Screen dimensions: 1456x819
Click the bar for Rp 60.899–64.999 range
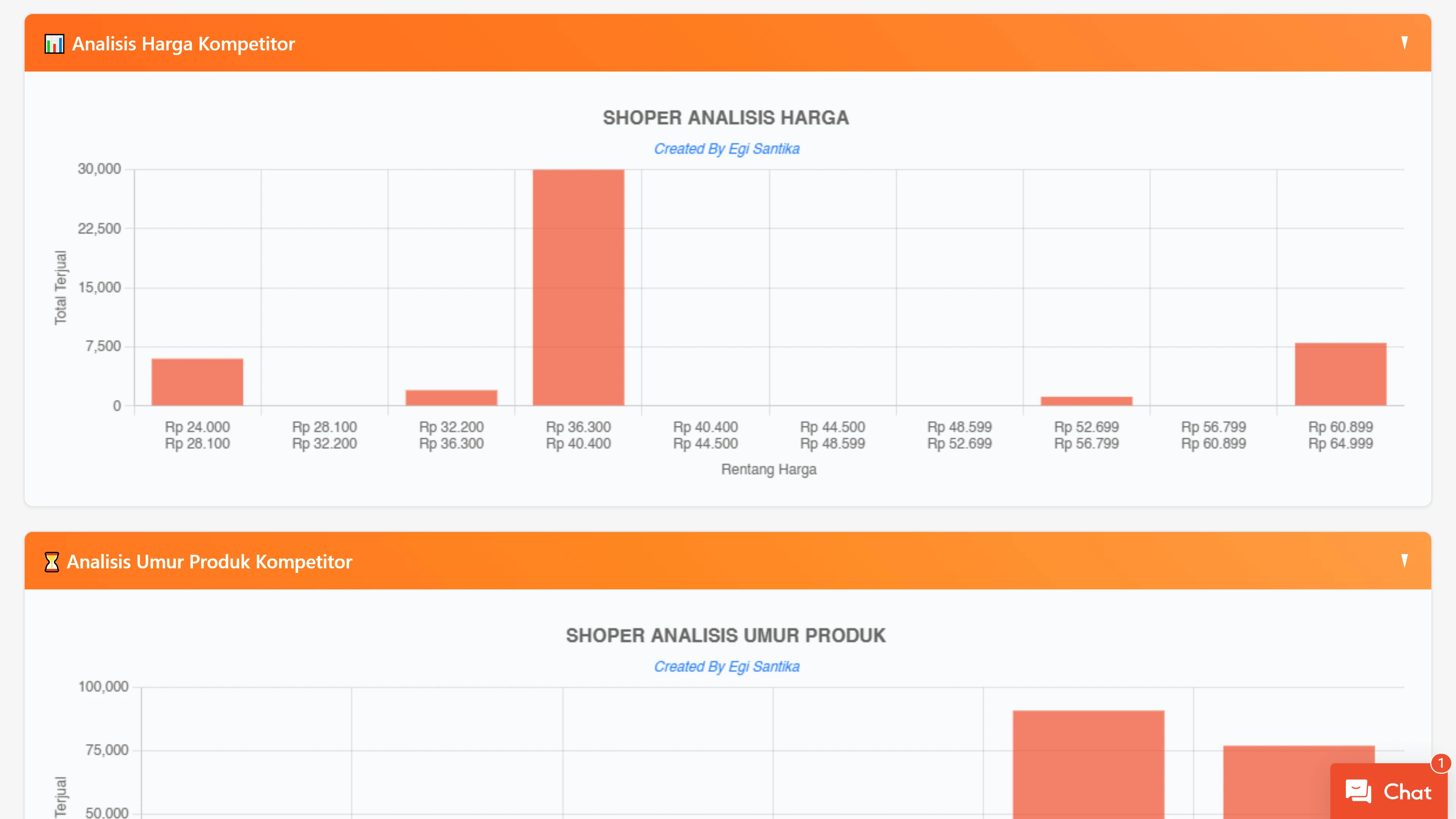pos(1340,374)
